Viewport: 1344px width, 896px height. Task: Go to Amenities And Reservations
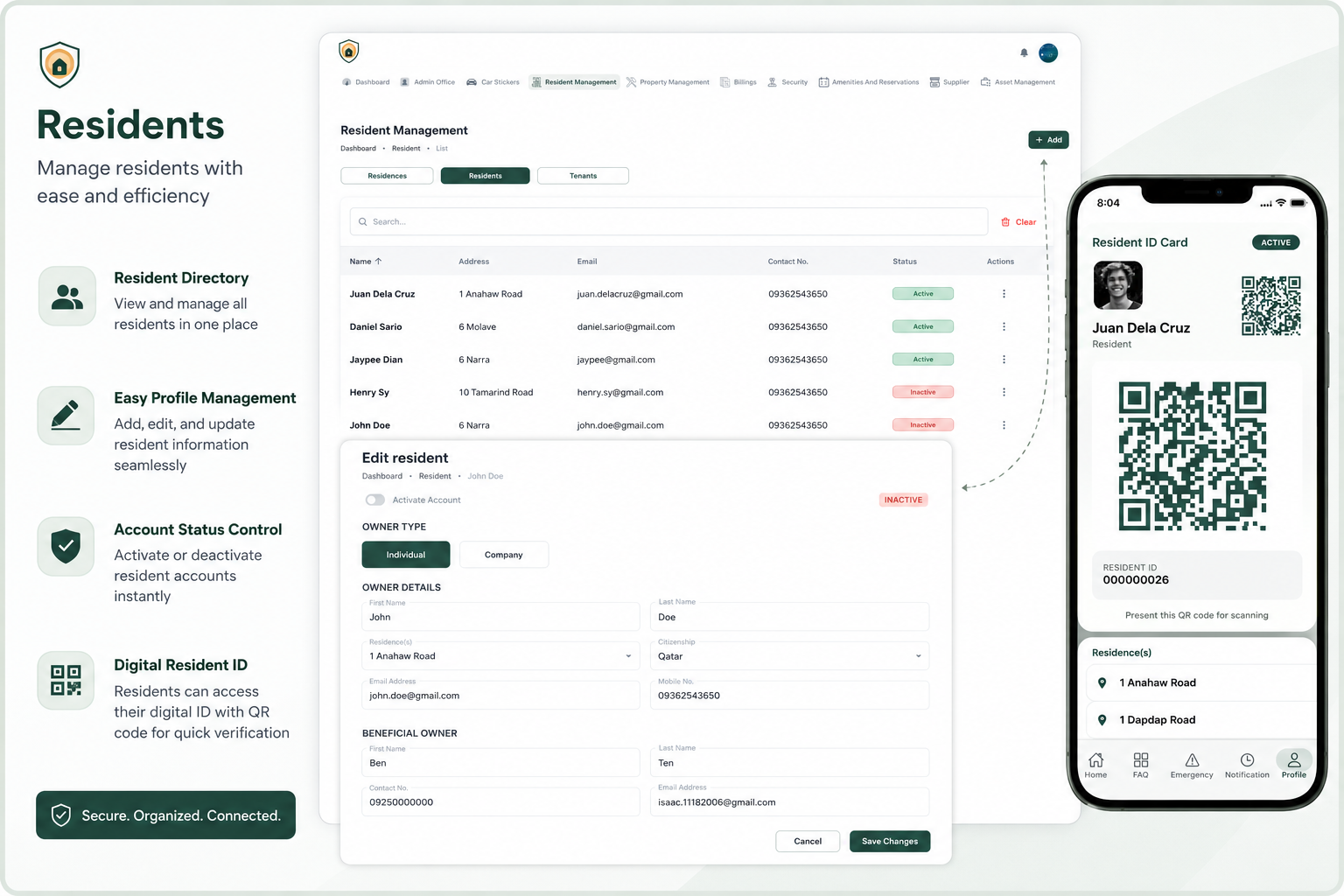point(869,82)
